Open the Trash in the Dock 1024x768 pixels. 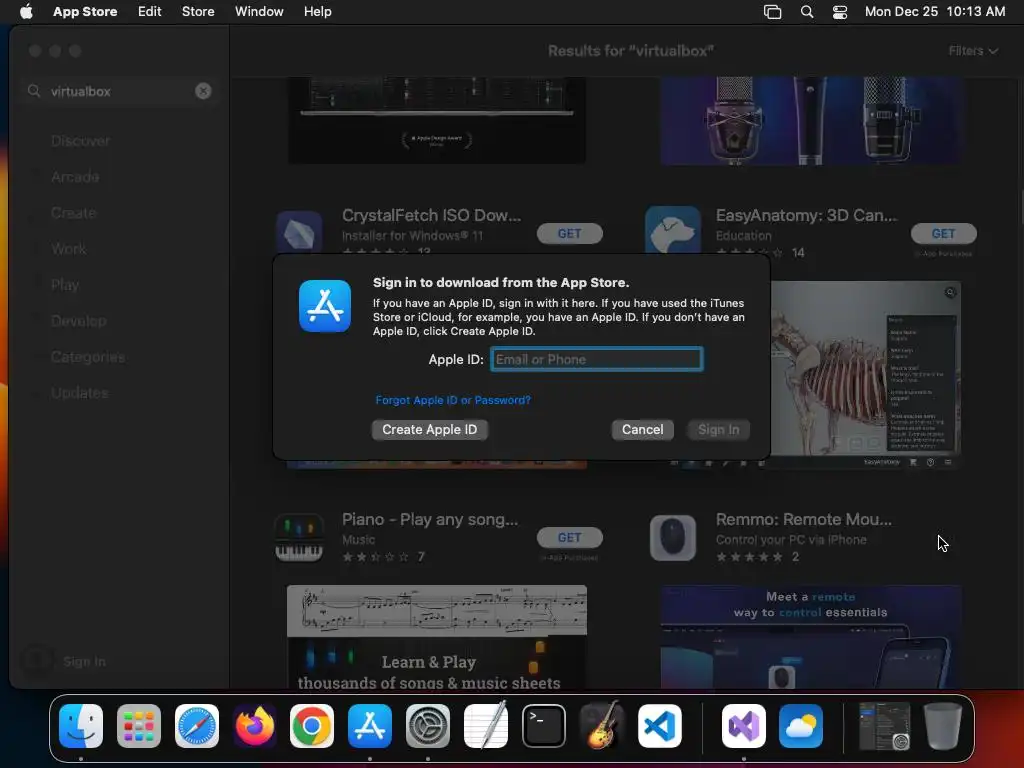[x=942, y=726]
